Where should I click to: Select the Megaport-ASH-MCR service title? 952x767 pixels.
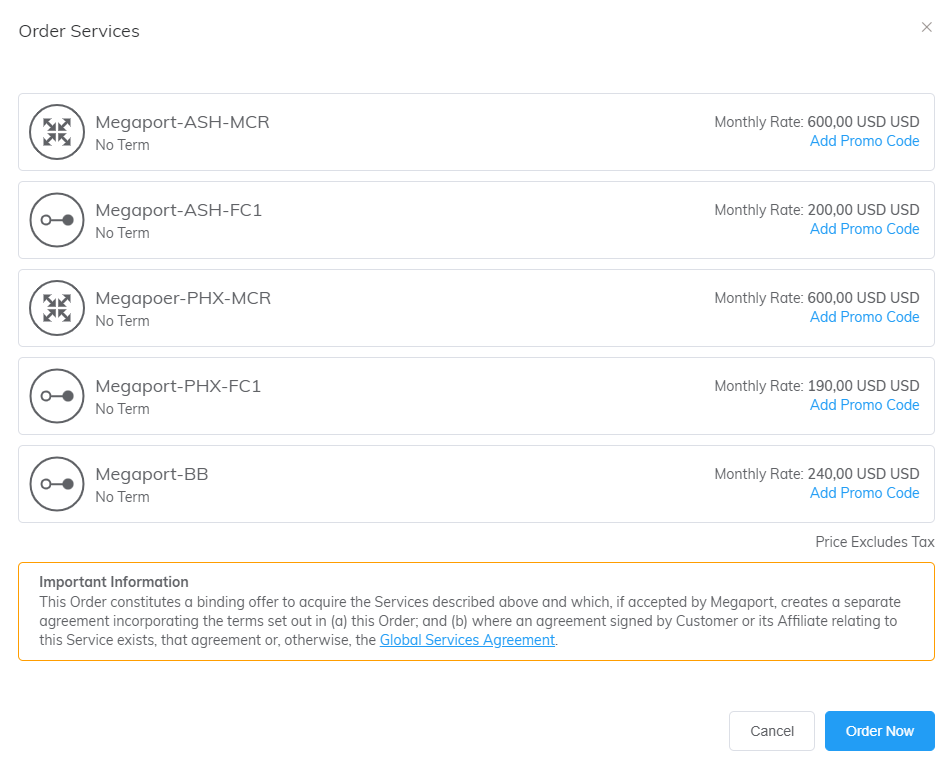point(182,122)
